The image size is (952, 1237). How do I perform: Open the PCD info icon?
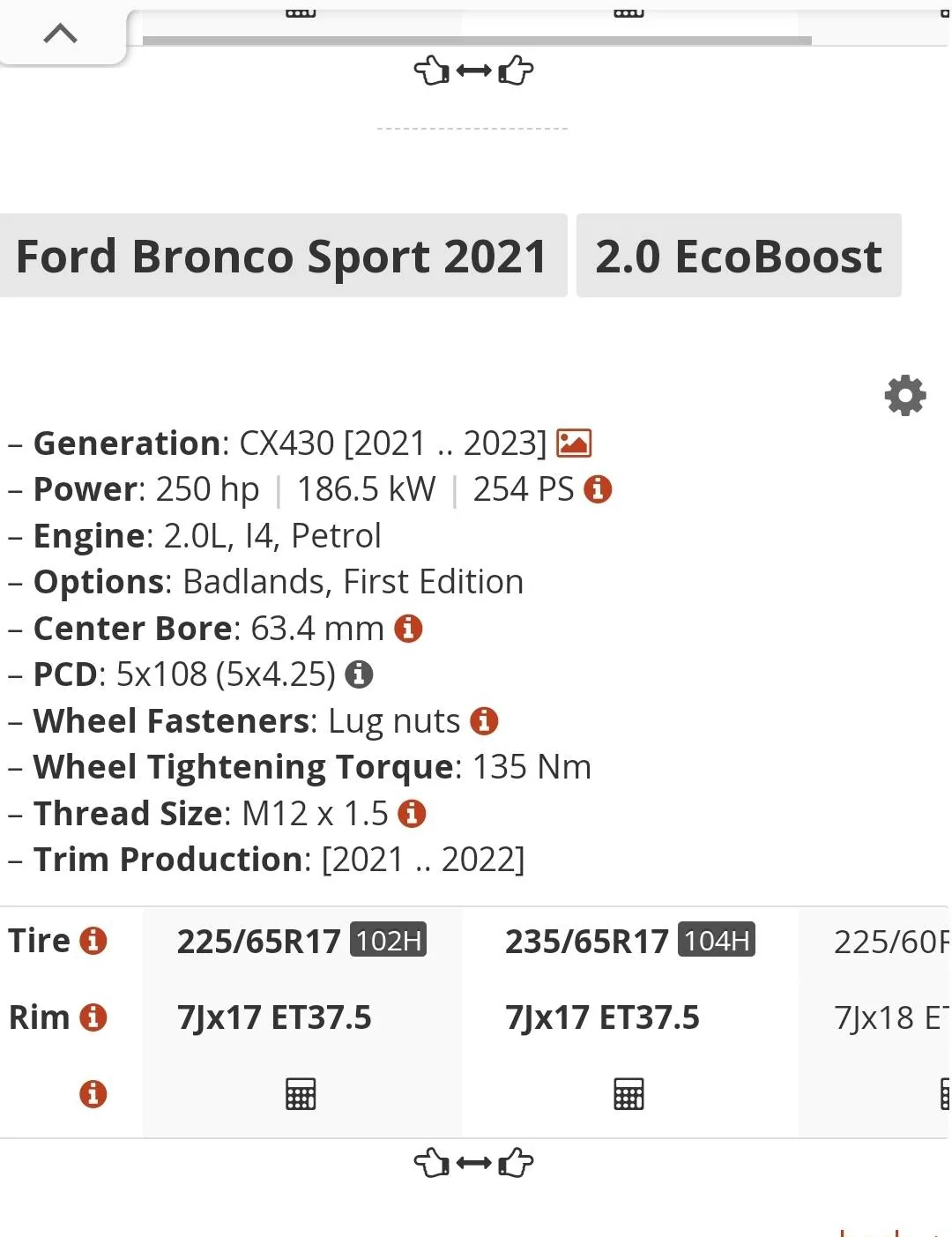[x=357, y=674]
